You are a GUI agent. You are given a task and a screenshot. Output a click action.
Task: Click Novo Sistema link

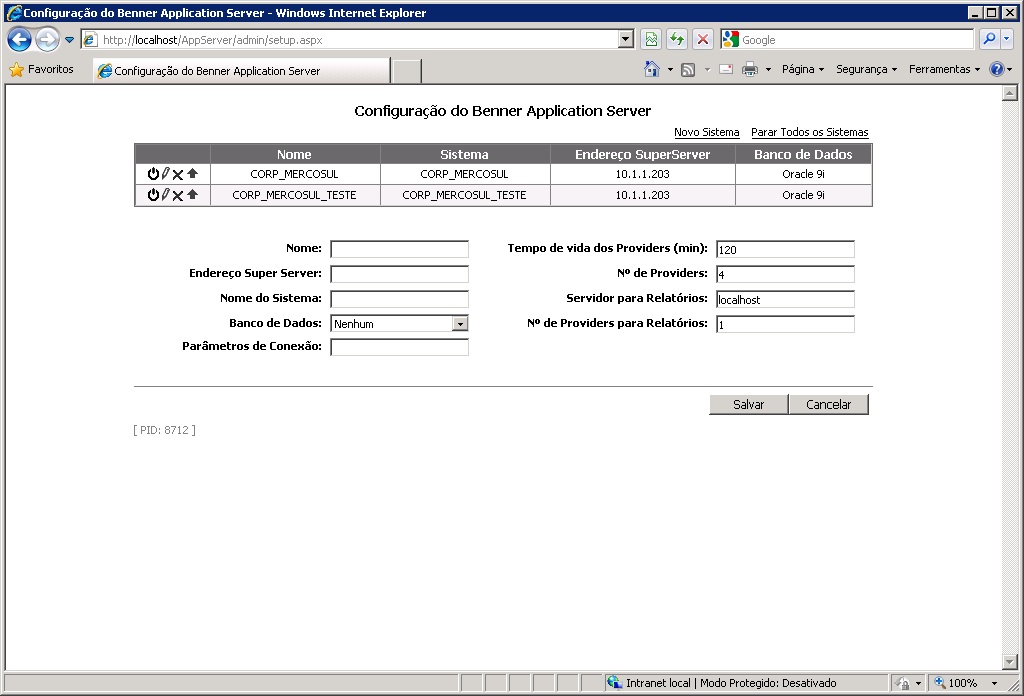(706, 132)
